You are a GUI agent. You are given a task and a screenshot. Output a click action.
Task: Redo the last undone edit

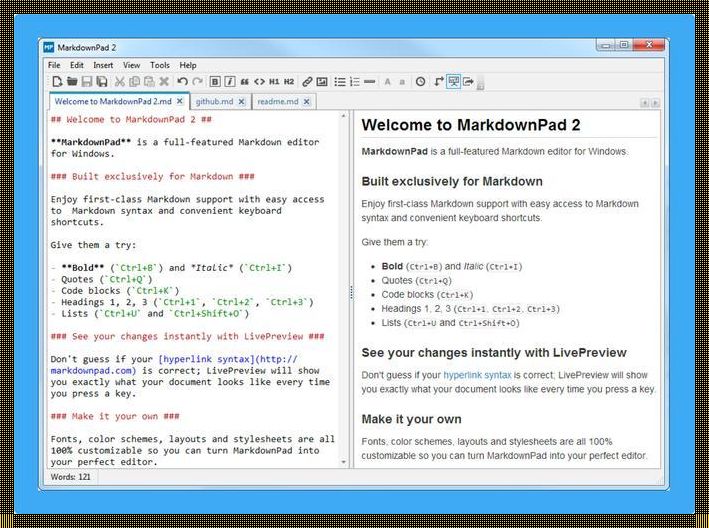[x=197, y=82]
